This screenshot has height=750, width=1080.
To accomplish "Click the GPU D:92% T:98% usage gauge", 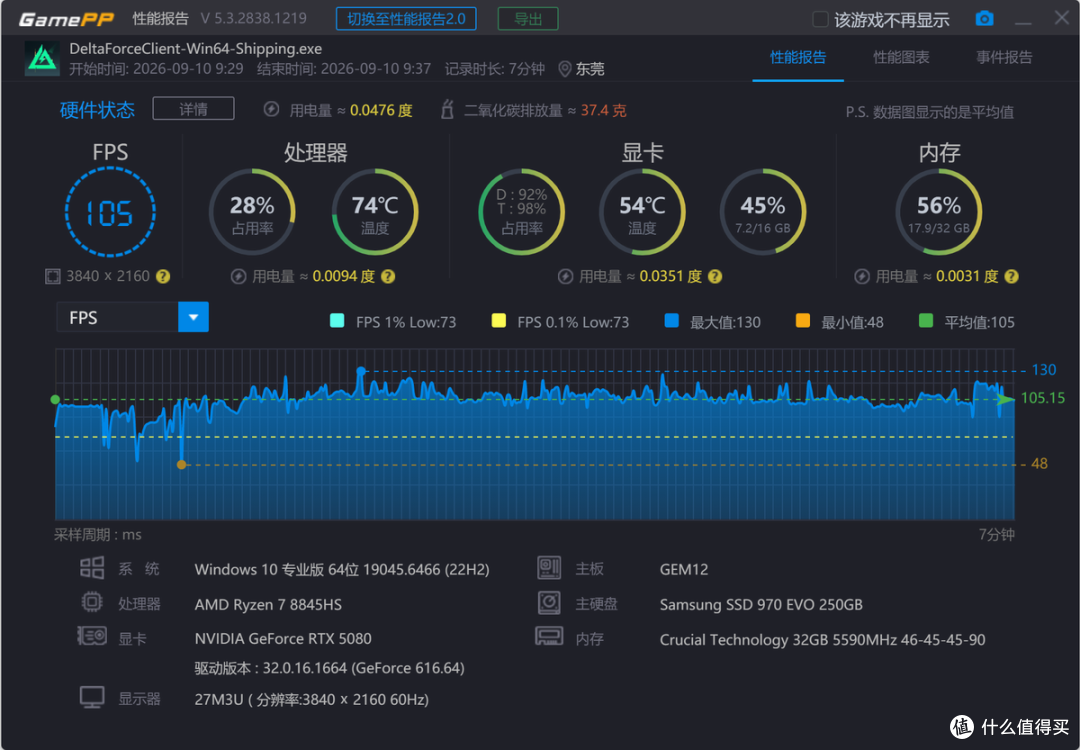I will (521, 212).
